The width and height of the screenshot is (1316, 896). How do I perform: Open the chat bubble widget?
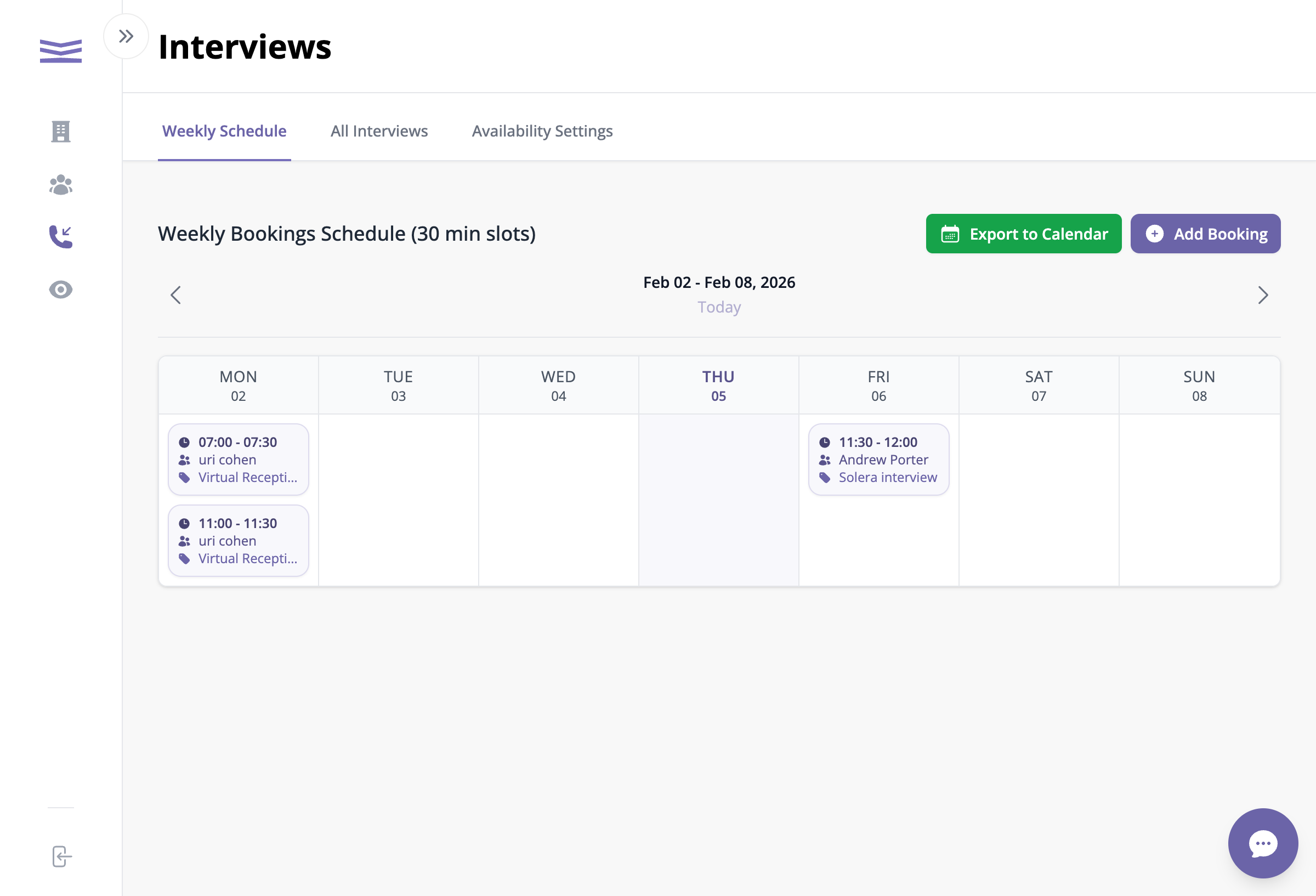click(x=1263, y=843)
